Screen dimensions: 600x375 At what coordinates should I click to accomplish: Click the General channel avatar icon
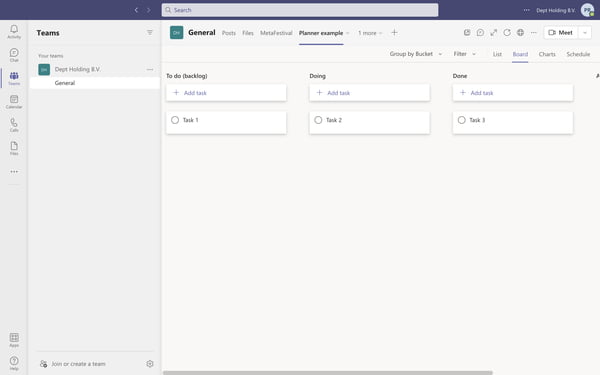[x=176, y=33]
